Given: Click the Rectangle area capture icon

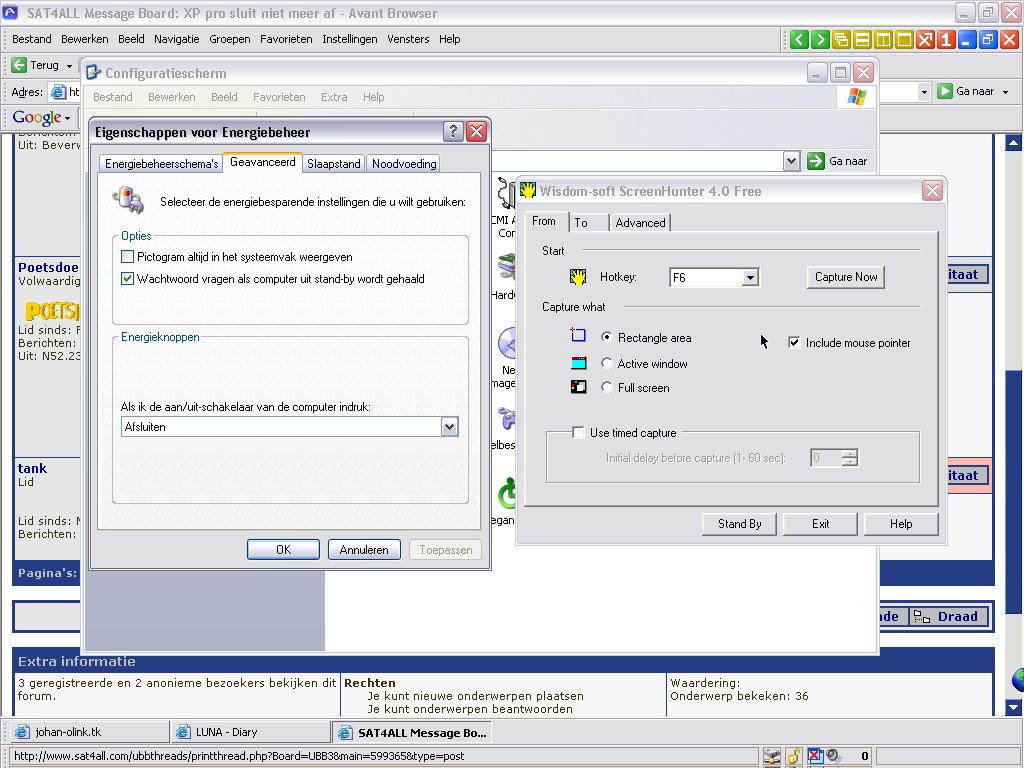Looking at the screenshot, I should coord(578,336).
